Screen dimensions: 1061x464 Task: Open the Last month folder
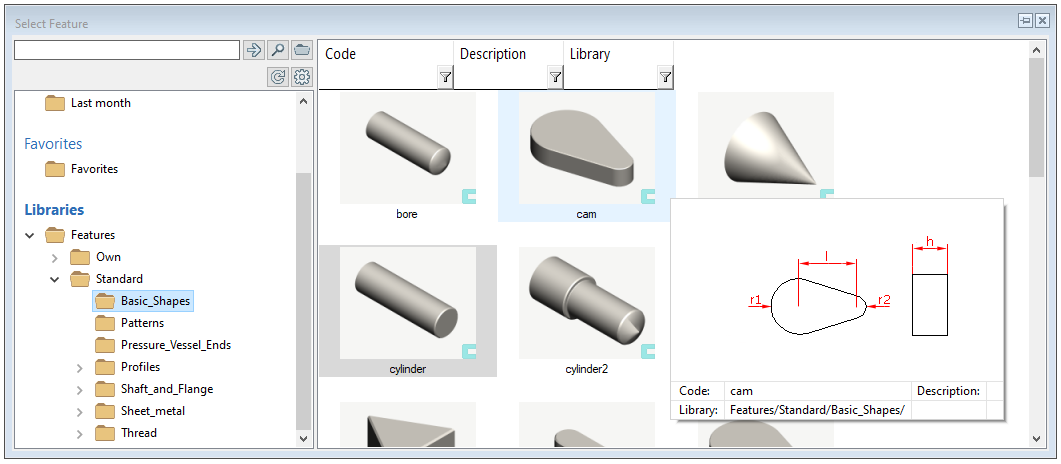(x=100, y=103)
